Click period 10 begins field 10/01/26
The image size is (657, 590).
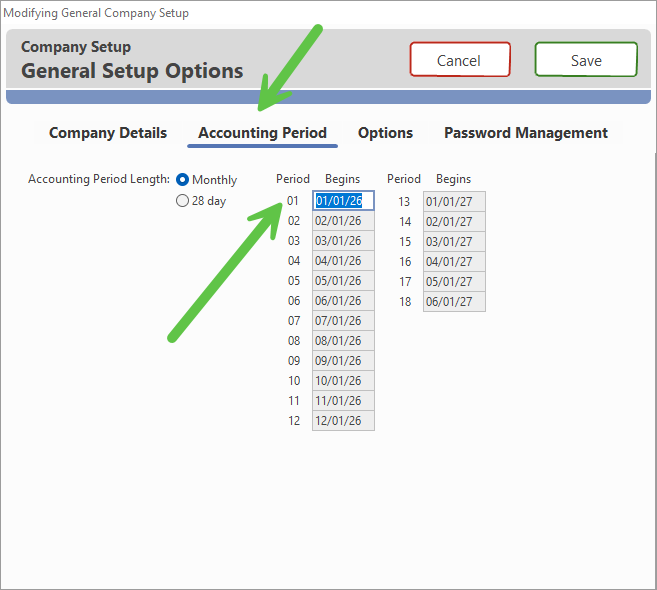click(x=343, y=381)
